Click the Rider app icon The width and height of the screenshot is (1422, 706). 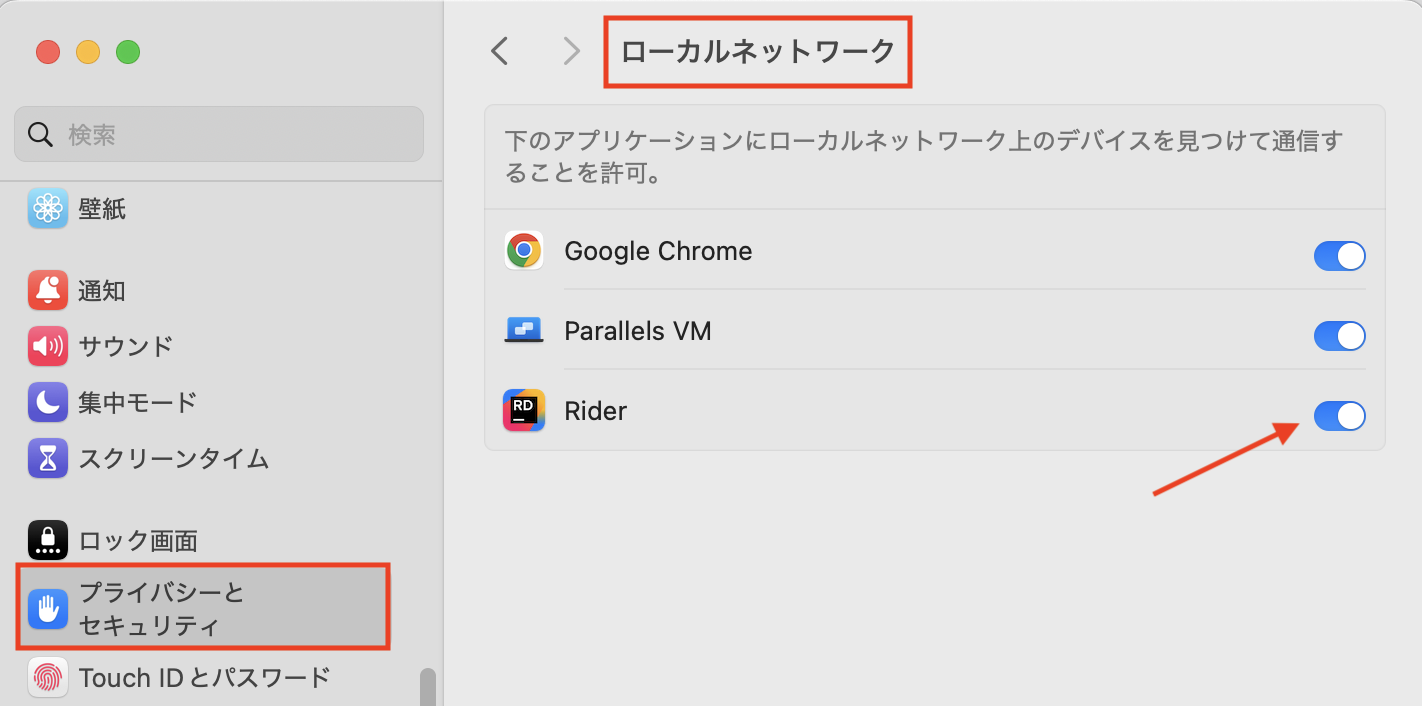click(x=524, y=410)
